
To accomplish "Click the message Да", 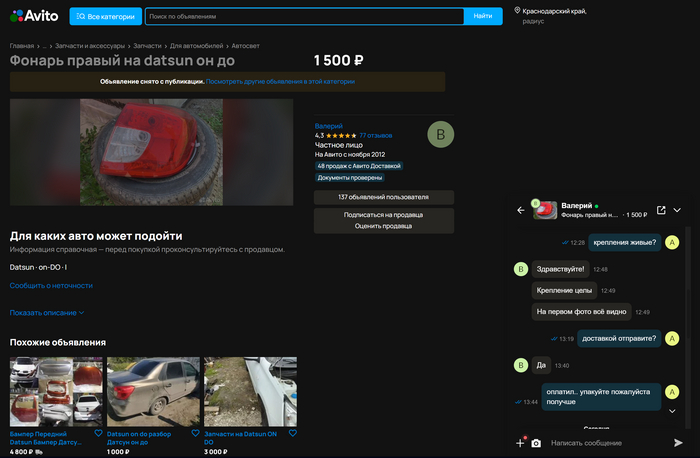I will (541, 365).
